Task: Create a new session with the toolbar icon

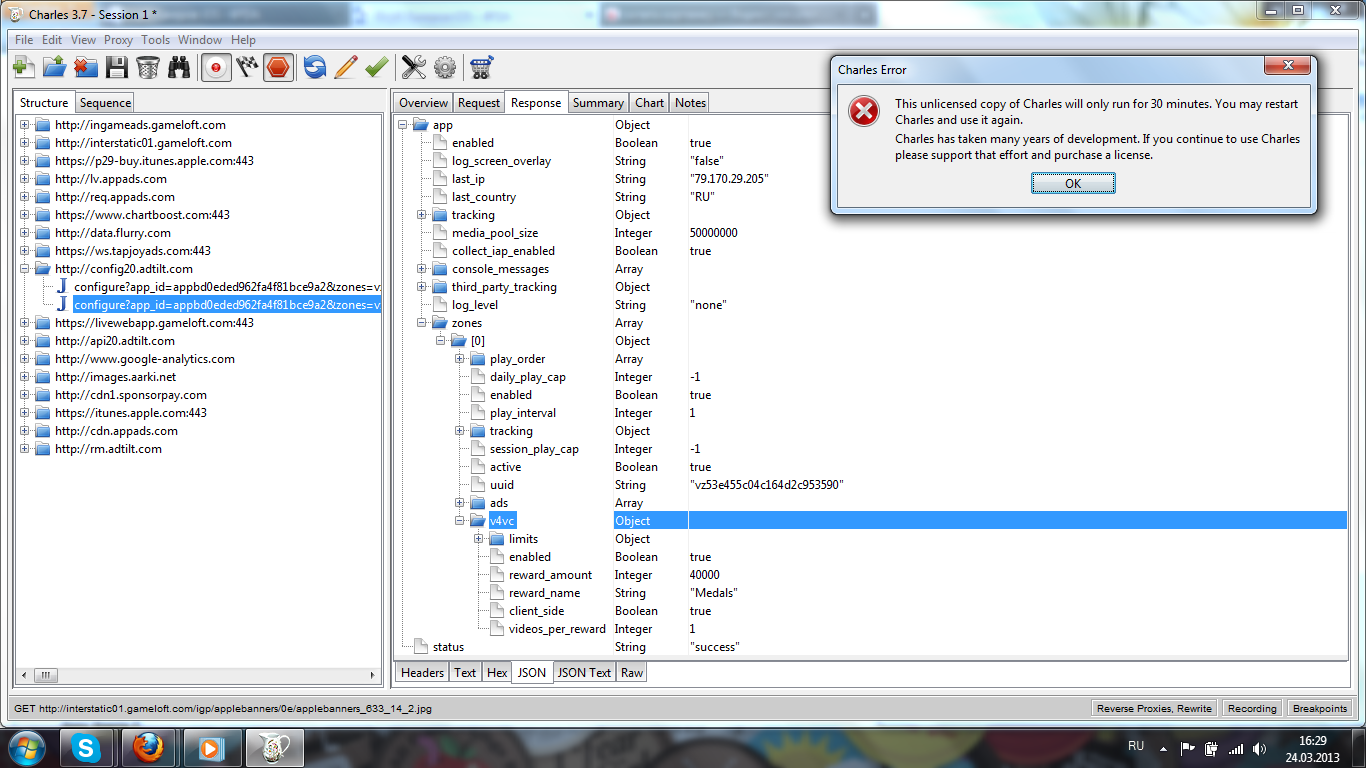Action: tap(24, 67)
